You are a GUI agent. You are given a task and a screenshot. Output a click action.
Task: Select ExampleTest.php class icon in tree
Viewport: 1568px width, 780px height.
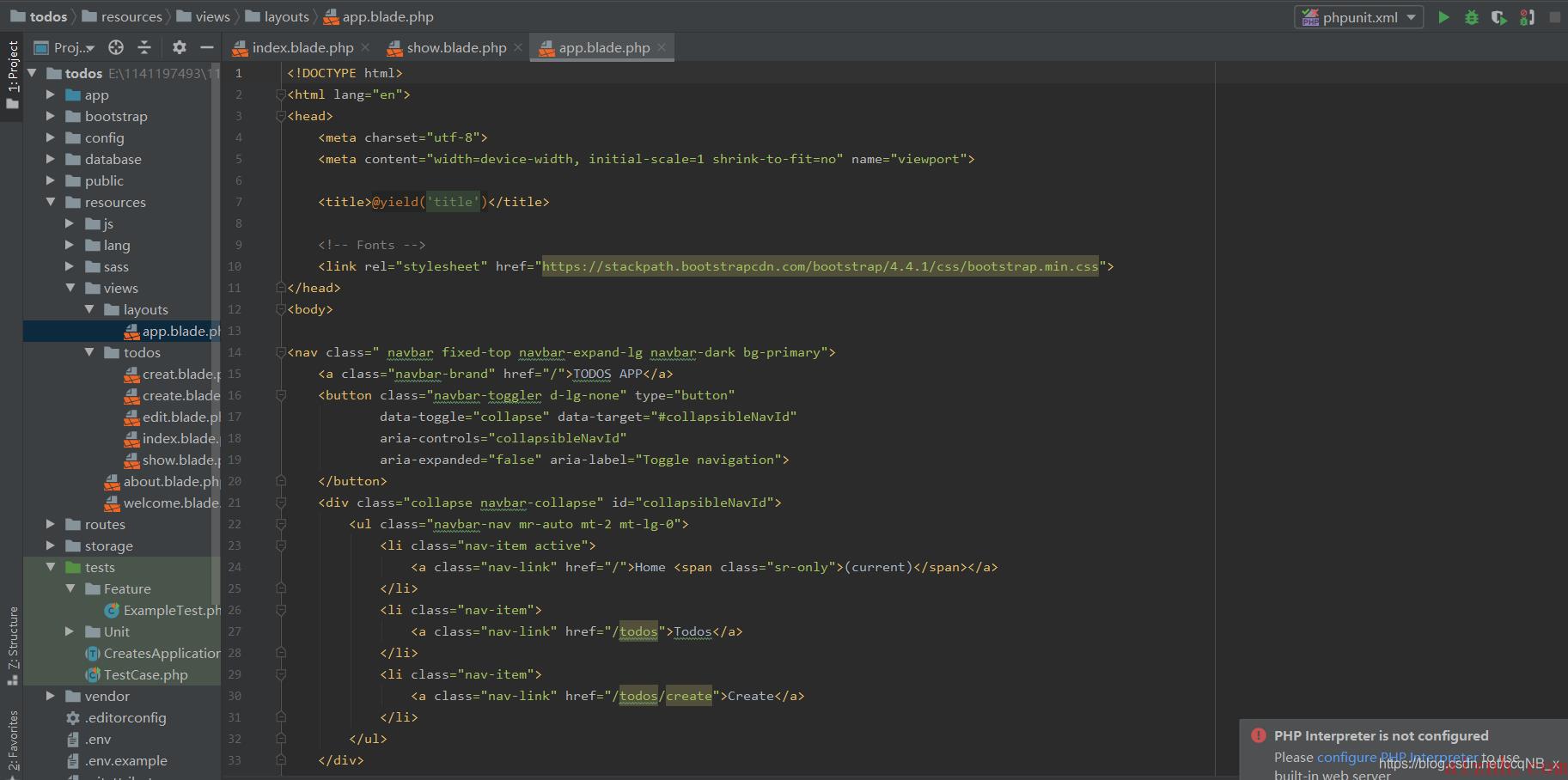[112, 610]
